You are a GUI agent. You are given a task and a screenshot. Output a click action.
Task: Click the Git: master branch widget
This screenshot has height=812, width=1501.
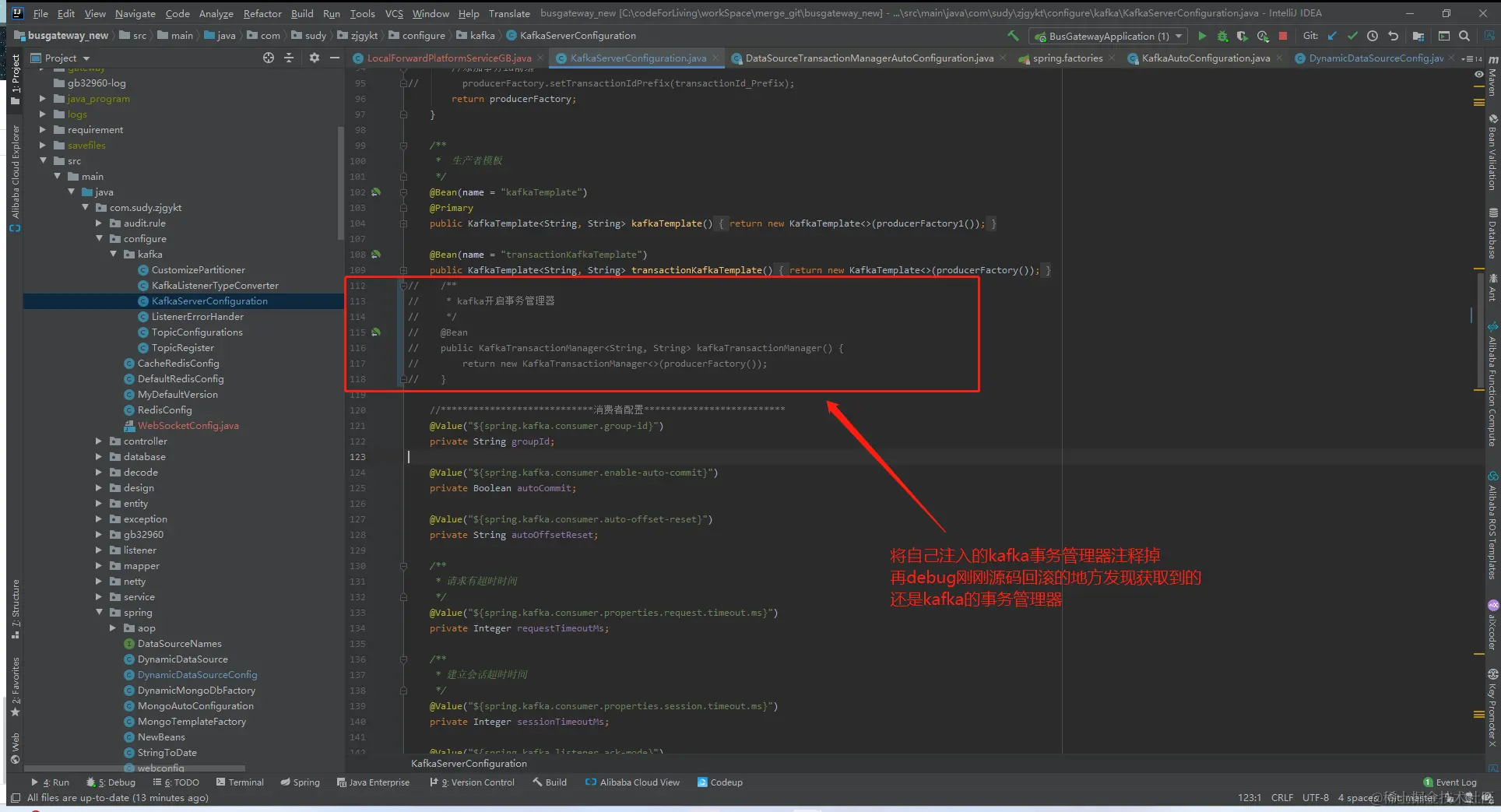click(x=1410, y=798)
